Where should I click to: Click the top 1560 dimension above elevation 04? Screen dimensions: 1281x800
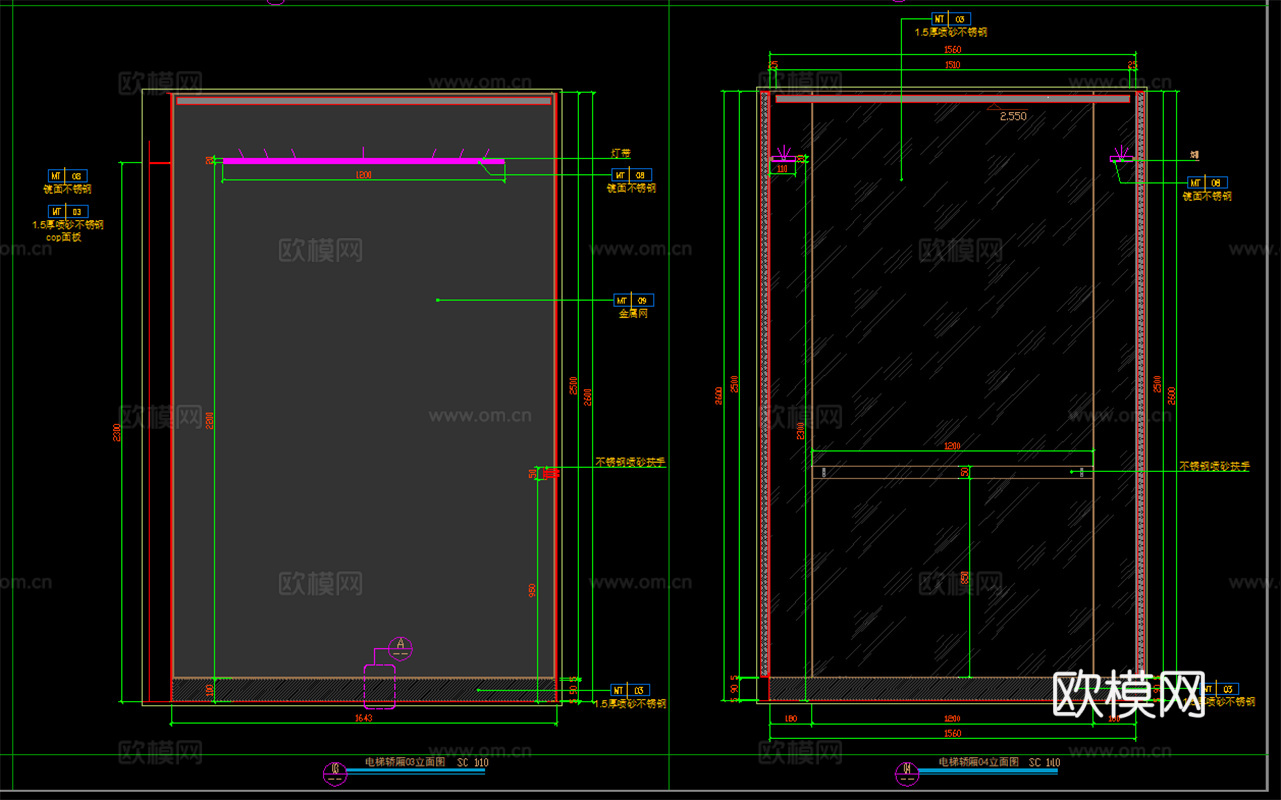click(x=952, y=50)
